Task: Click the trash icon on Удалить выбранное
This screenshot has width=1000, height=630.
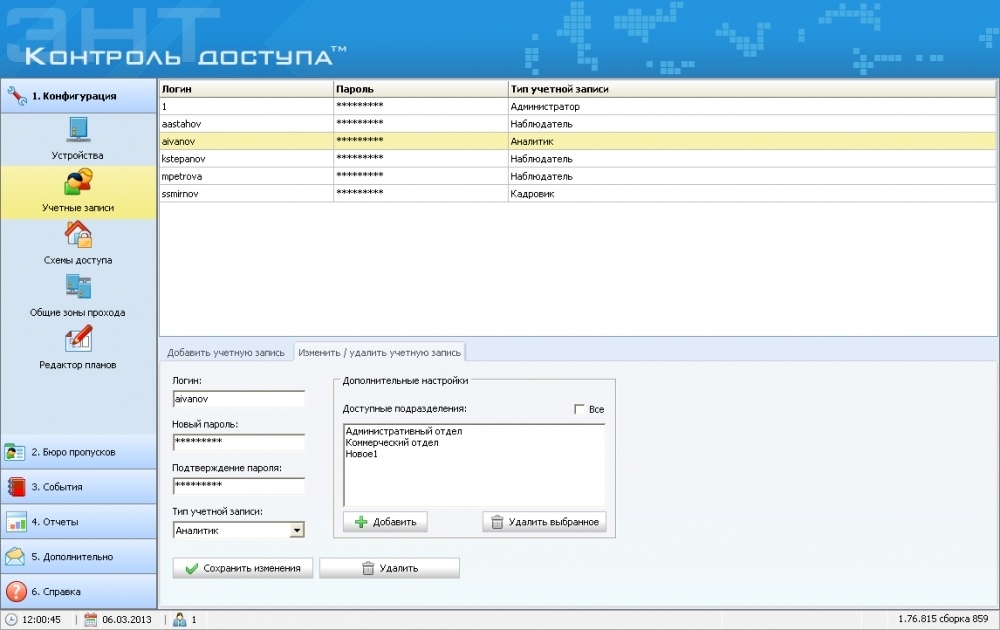Action: tap(497, 522)
